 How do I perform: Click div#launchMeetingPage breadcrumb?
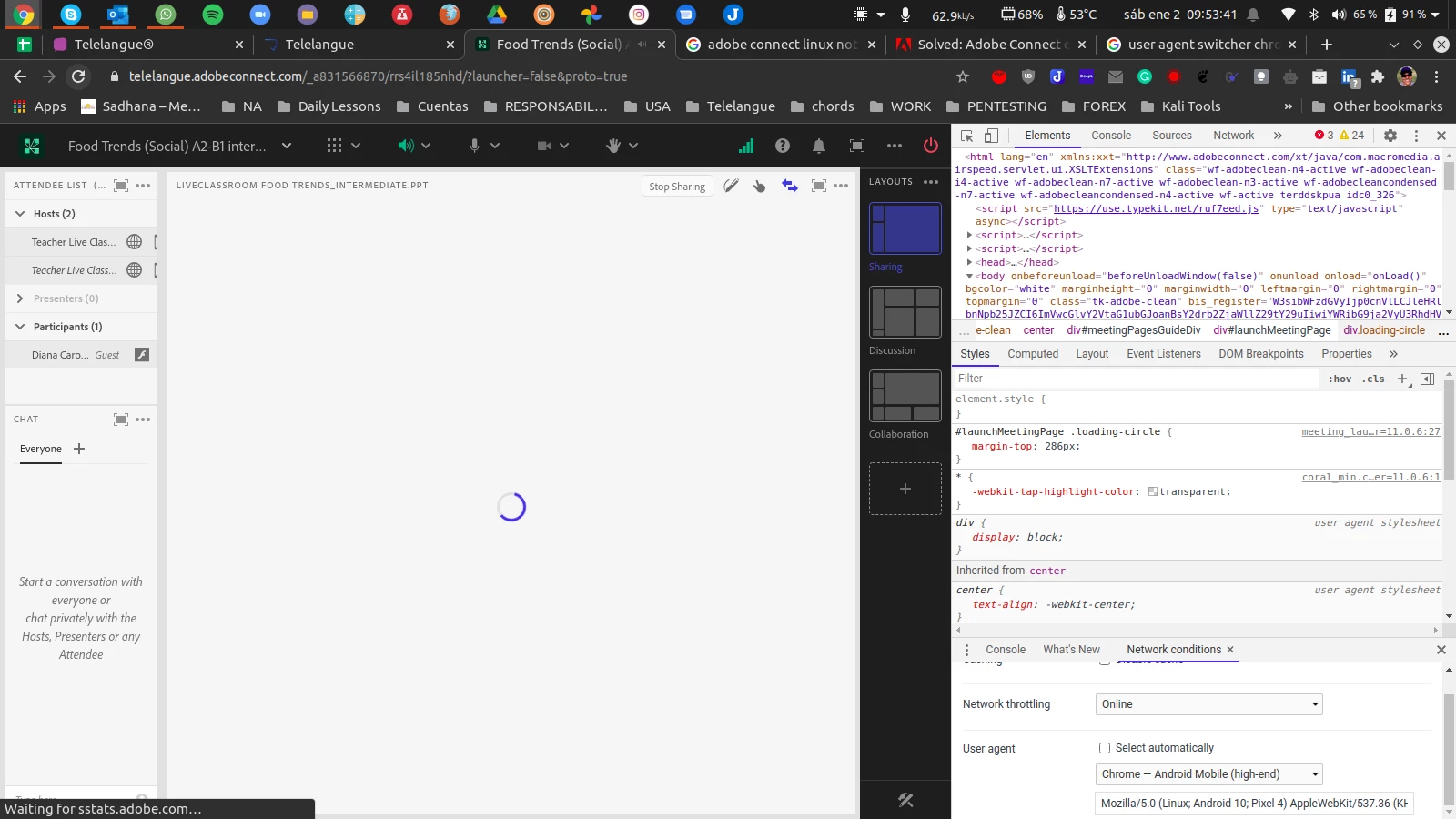1271,330
